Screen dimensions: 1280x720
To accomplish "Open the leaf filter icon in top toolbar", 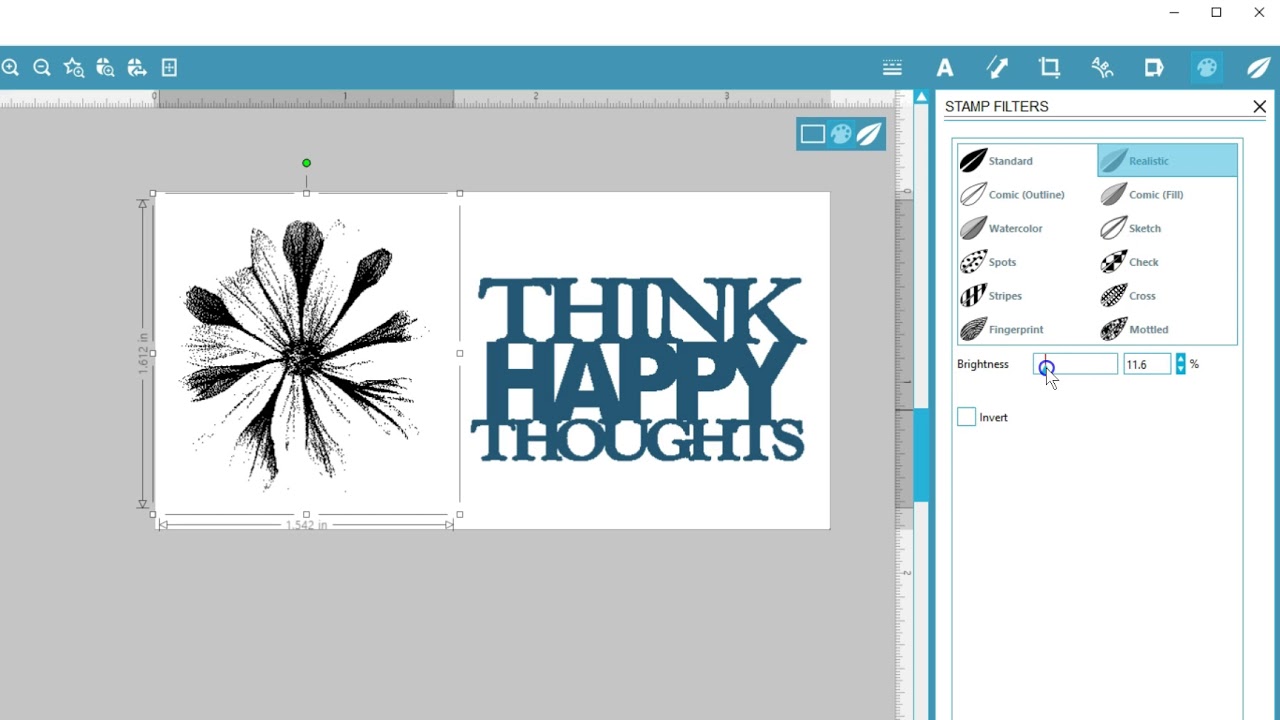I will coord(1259,68).
